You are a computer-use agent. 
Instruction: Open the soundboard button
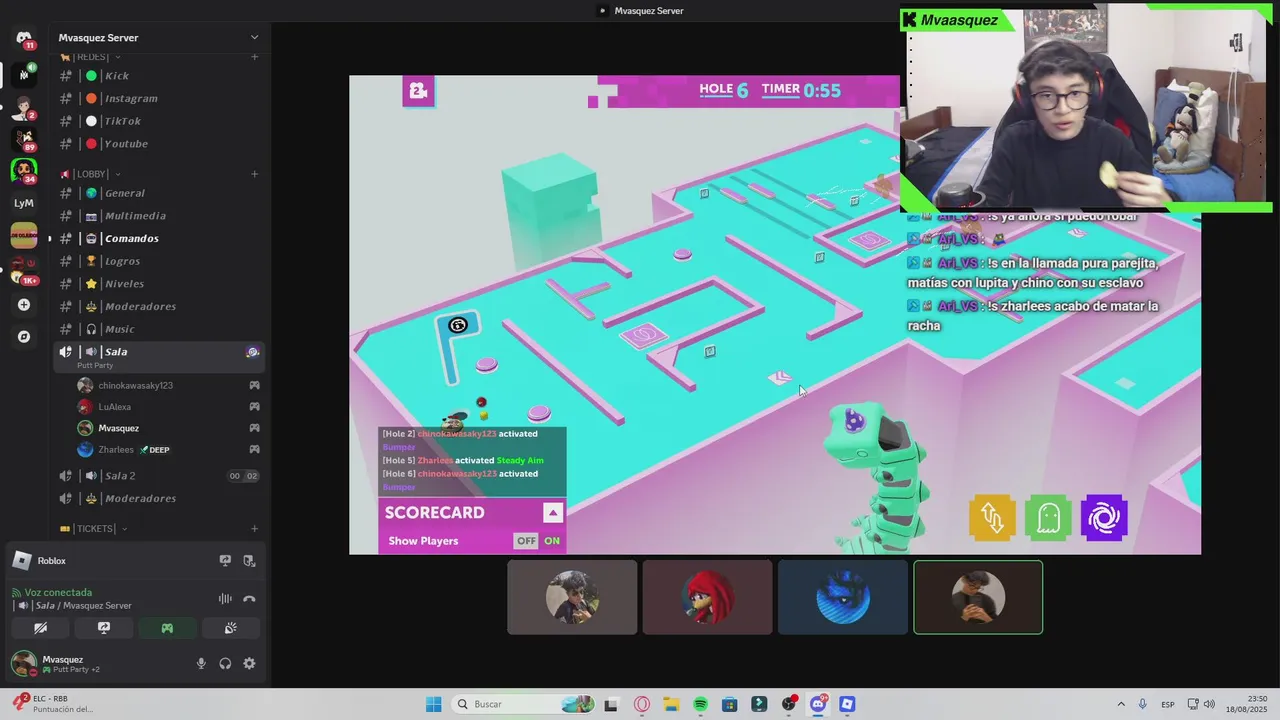point(230,628)
